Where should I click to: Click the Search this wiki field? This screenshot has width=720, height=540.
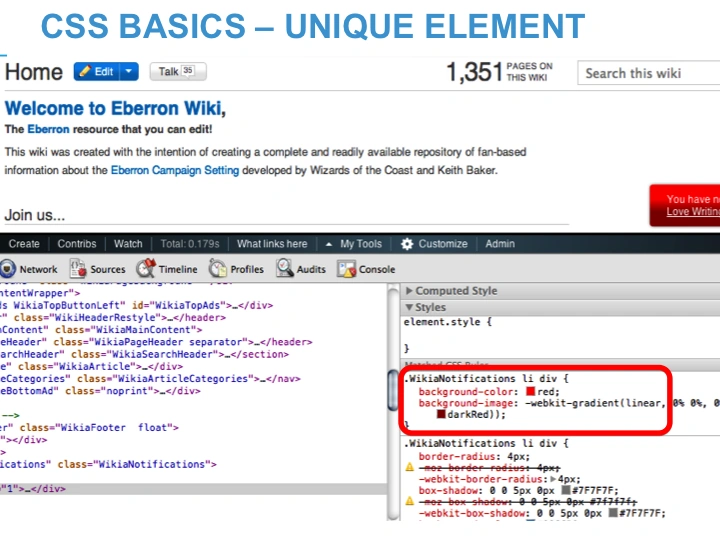click(648, 73)
